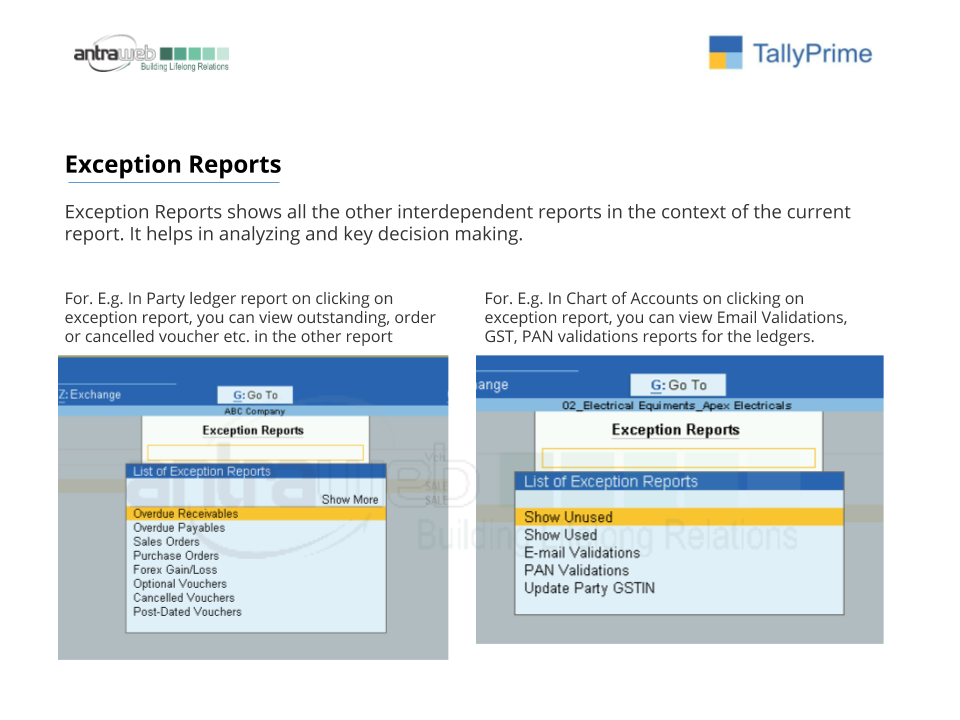Click search field in right Exception Reports
Screen dimensions: 960x720
[678, 458]
